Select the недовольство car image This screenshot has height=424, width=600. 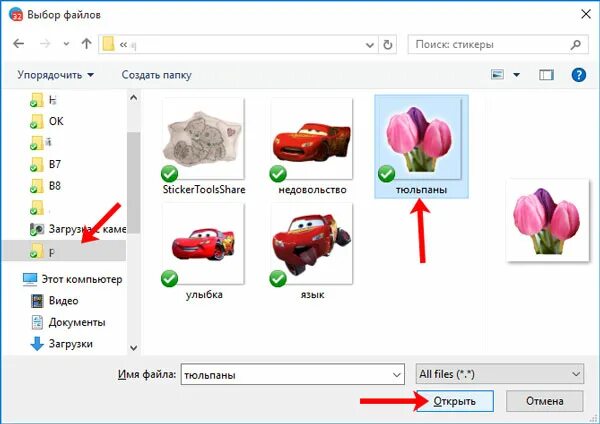tap(312, 145)
